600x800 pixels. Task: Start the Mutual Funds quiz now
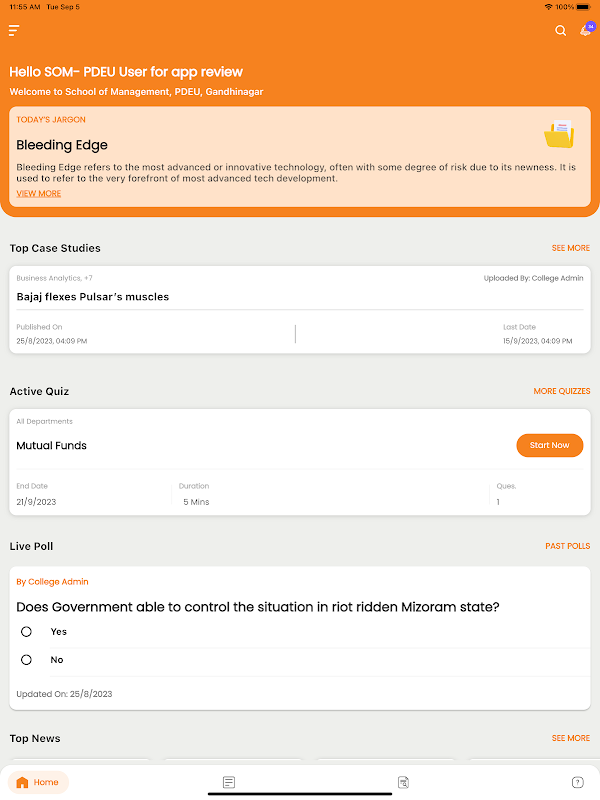[x=549, y=445]
